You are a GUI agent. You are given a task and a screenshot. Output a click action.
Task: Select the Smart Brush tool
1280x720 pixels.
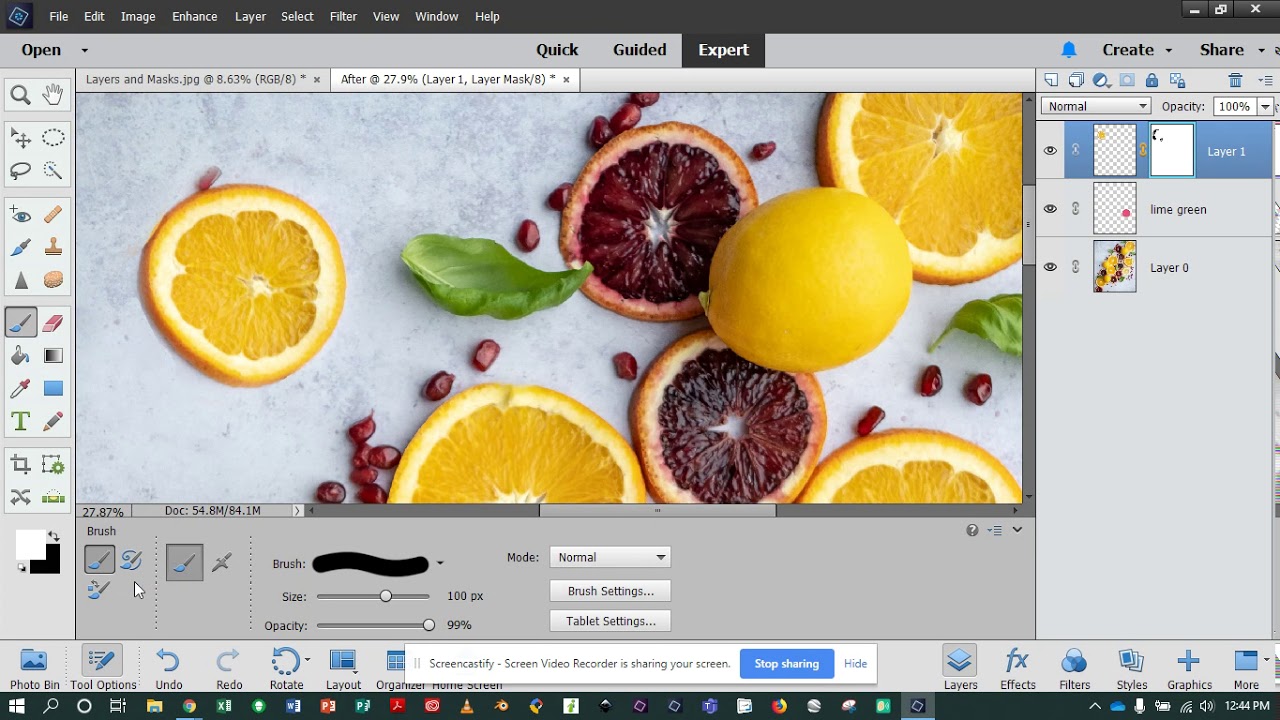pyautogui.click(x=20, y=247)
